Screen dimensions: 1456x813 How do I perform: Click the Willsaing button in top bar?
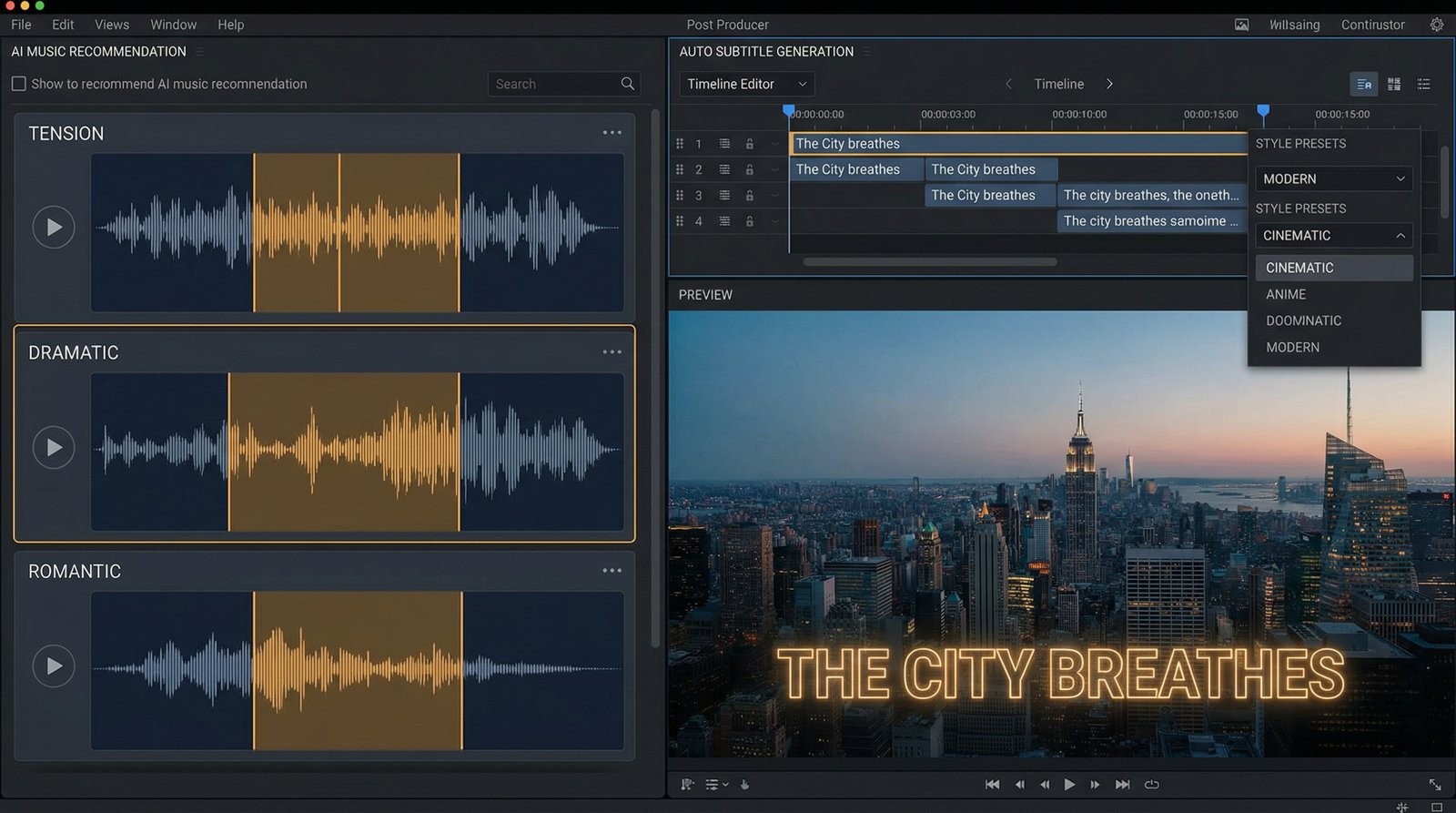[1295, 25]
